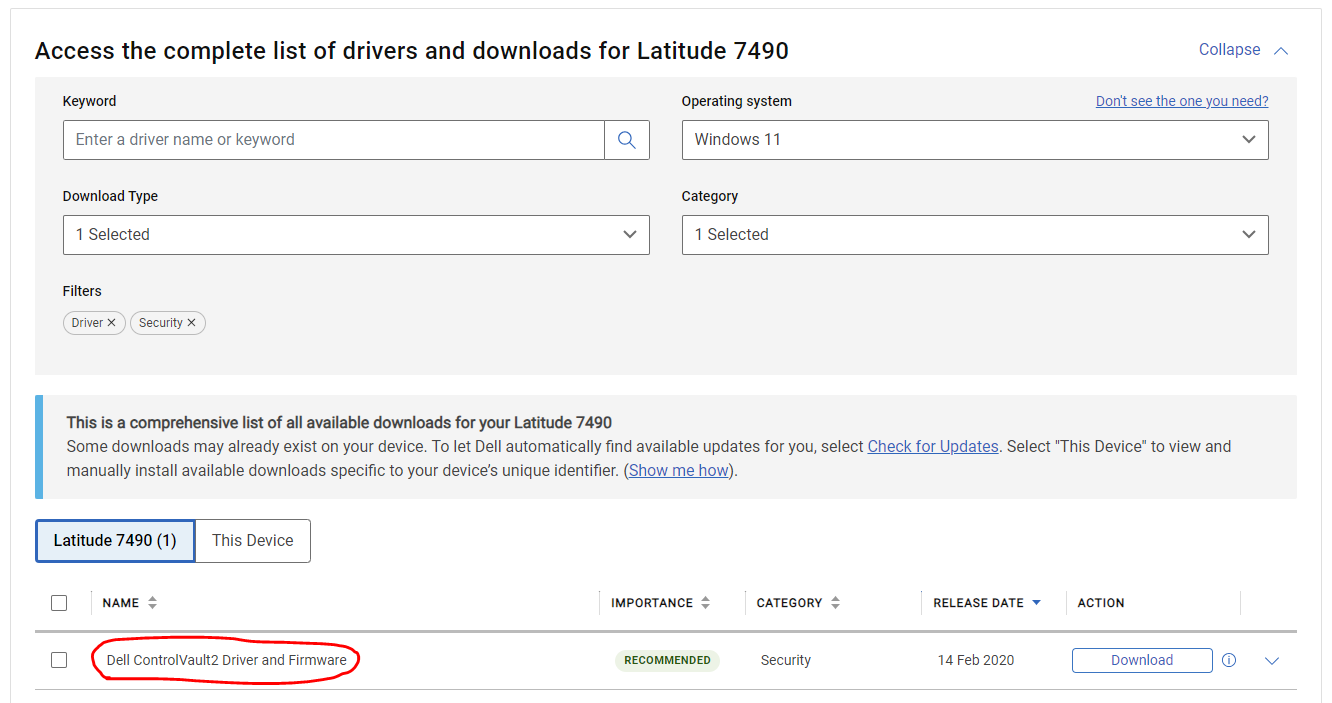The image size is (1332, 703).
Task: Open the Show me how link
Action: coord(679,470)
